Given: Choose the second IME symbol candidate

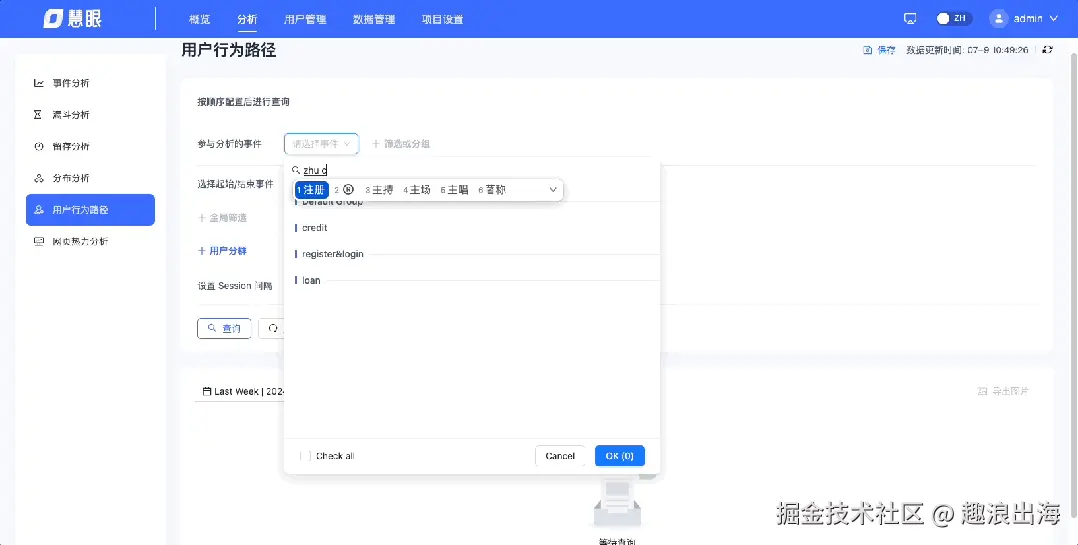Looking at the screenshot, I should point(344,190).
